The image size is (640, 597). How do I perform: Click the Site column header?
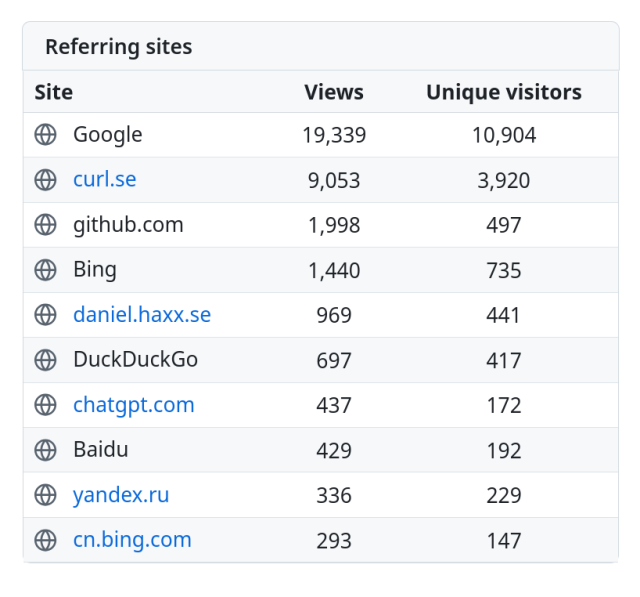pyautogui.click(x=54, y=93)
